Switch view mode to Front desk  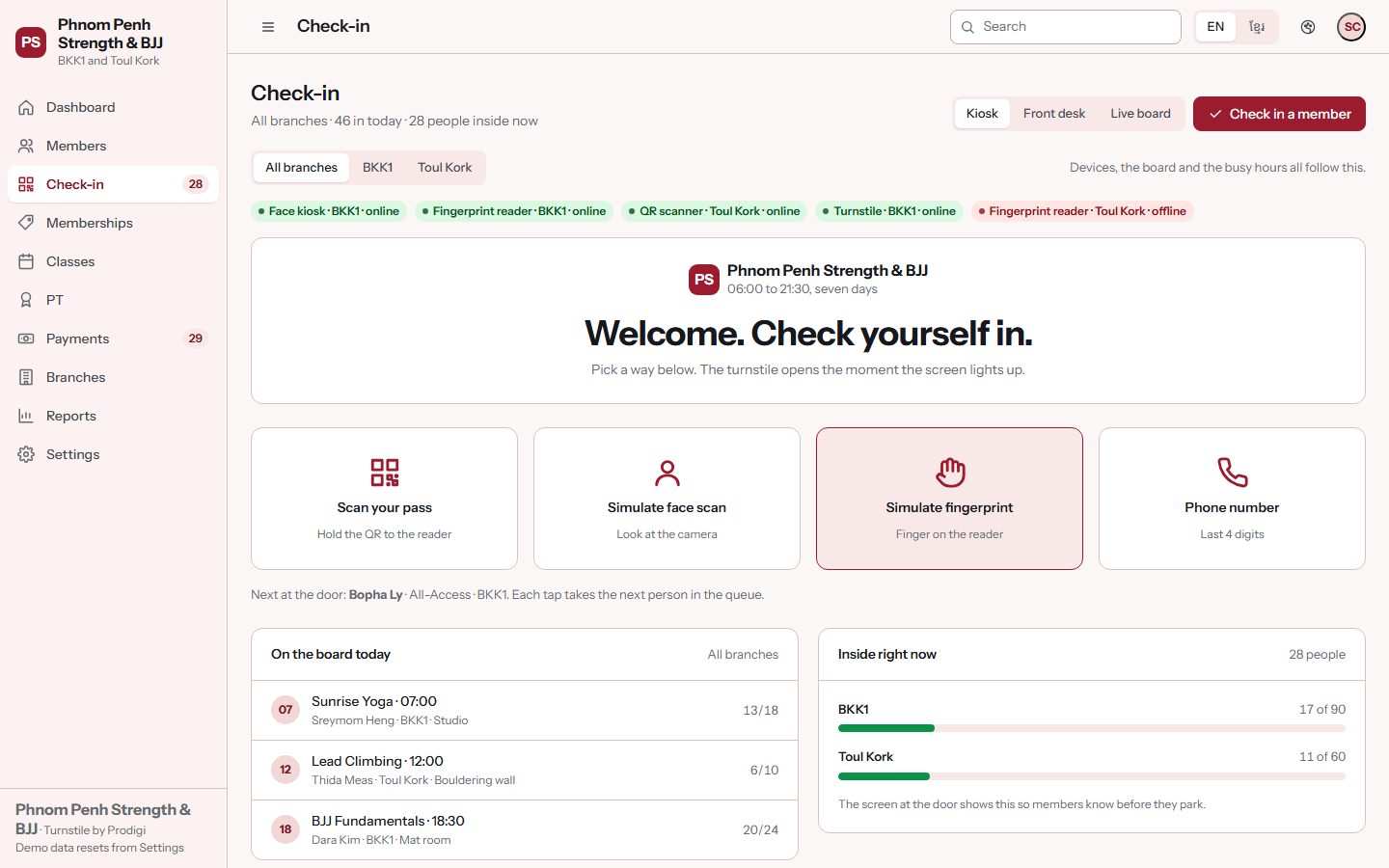click(1053, 114)
